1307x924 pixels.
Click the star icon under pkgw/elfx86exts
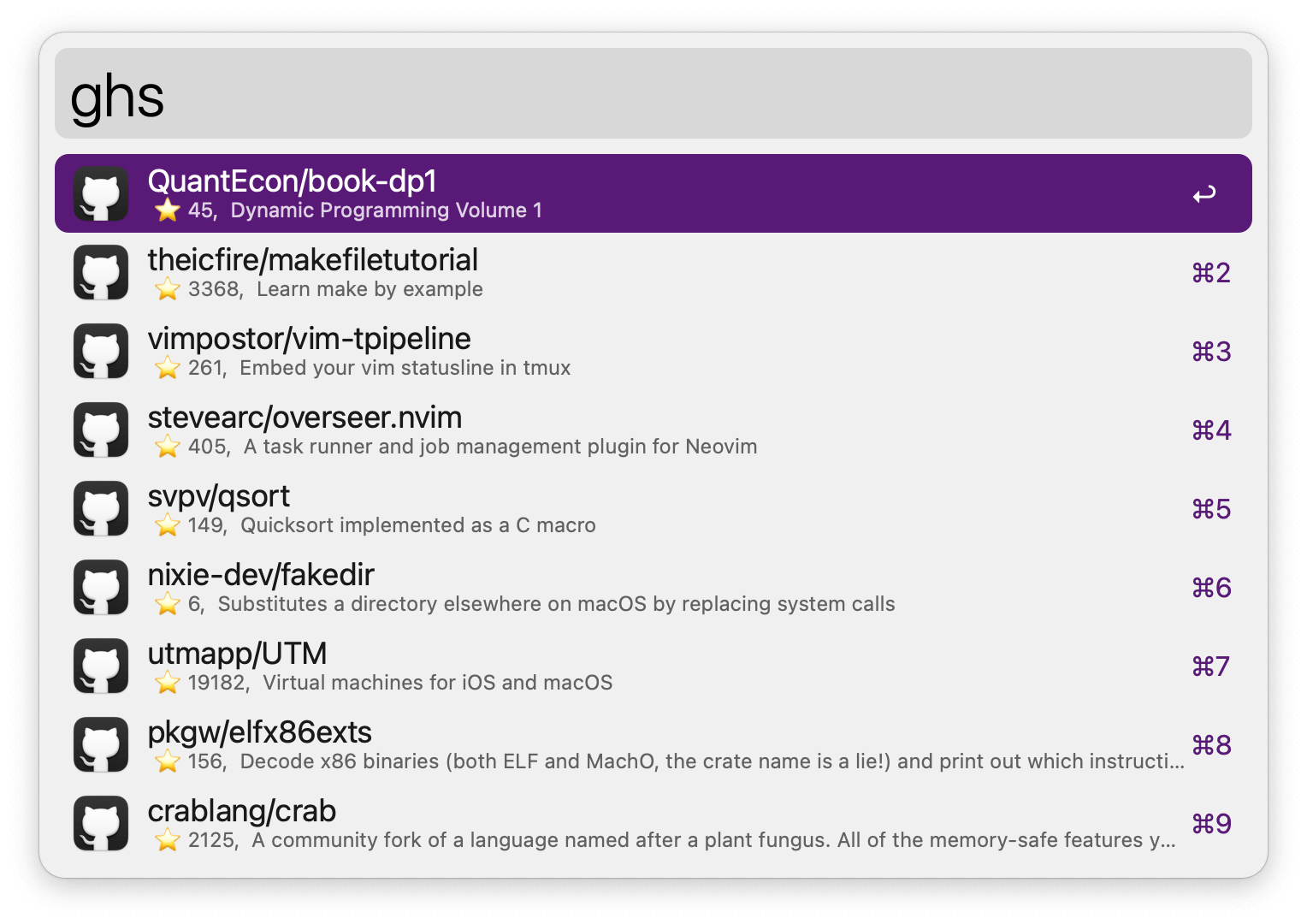tap(168, 761)
